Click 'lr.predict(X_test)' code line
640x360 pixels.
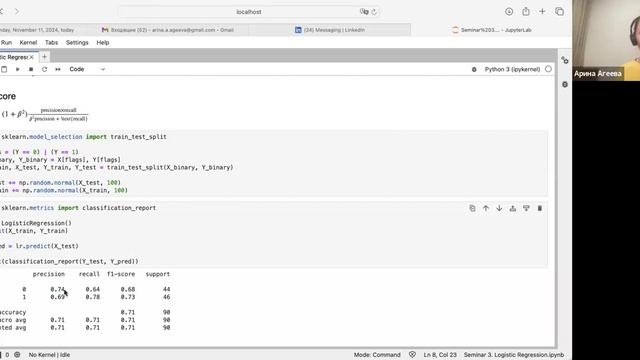tap(47, 246)
